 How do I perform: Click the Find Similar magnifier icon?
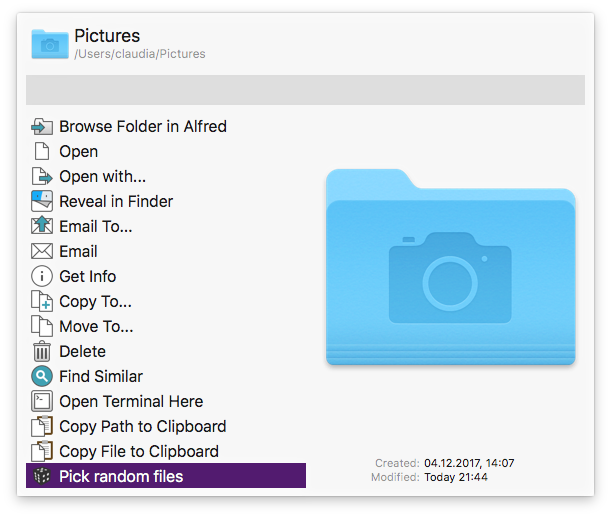[x=42, y=377]
